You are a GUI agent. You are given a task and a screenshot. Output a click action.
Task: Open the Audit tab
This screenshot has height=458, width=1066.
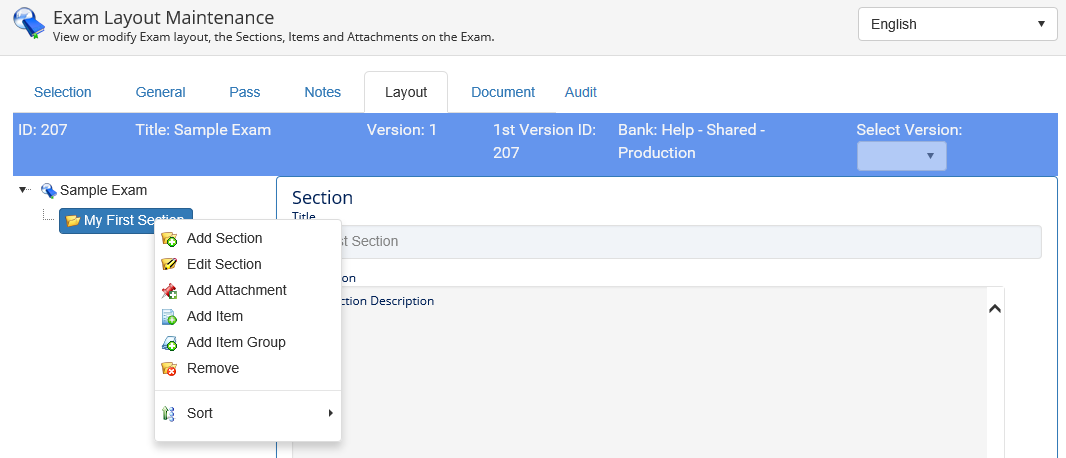pyautogui.click(x=580, y=92)
